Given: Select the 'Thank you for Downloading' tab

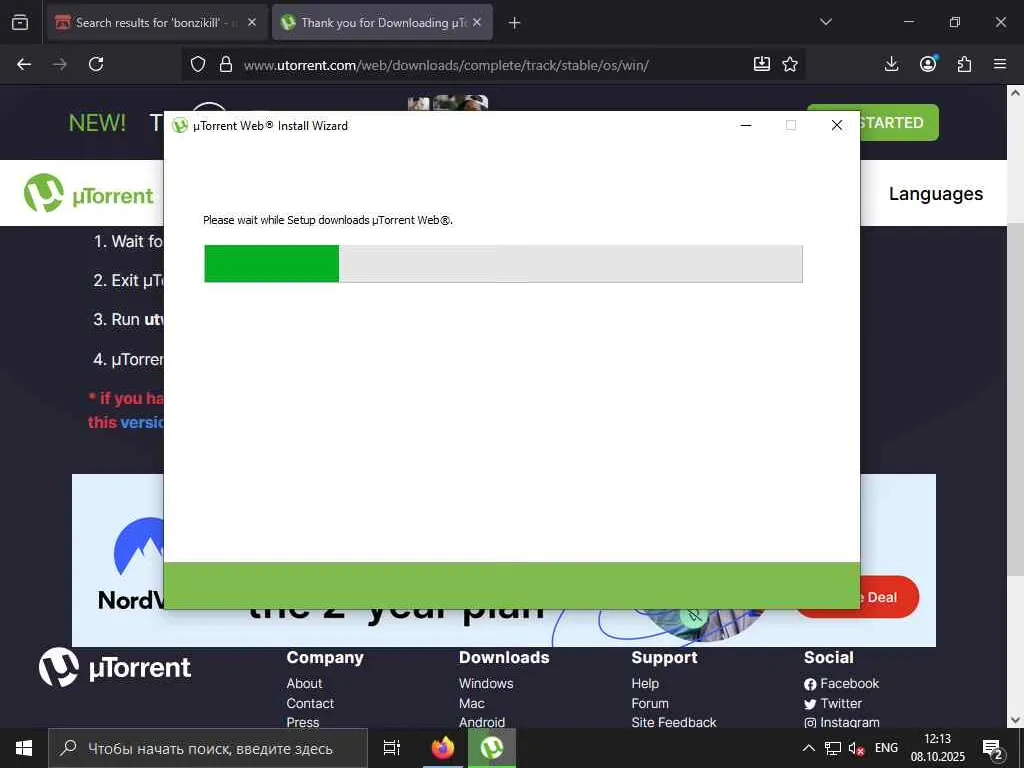Looking at the screenshot, I should [x=382, y=22].
